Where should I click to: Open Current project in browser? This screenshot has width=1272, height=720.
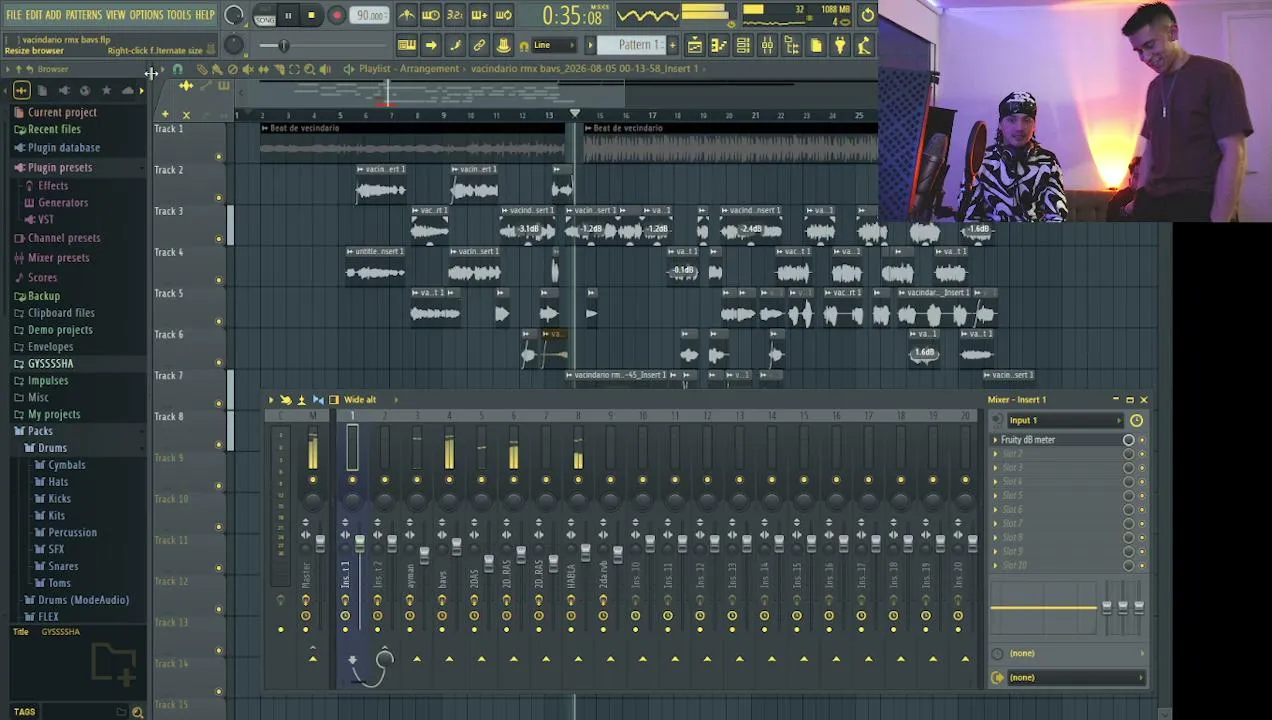point(62,112)
